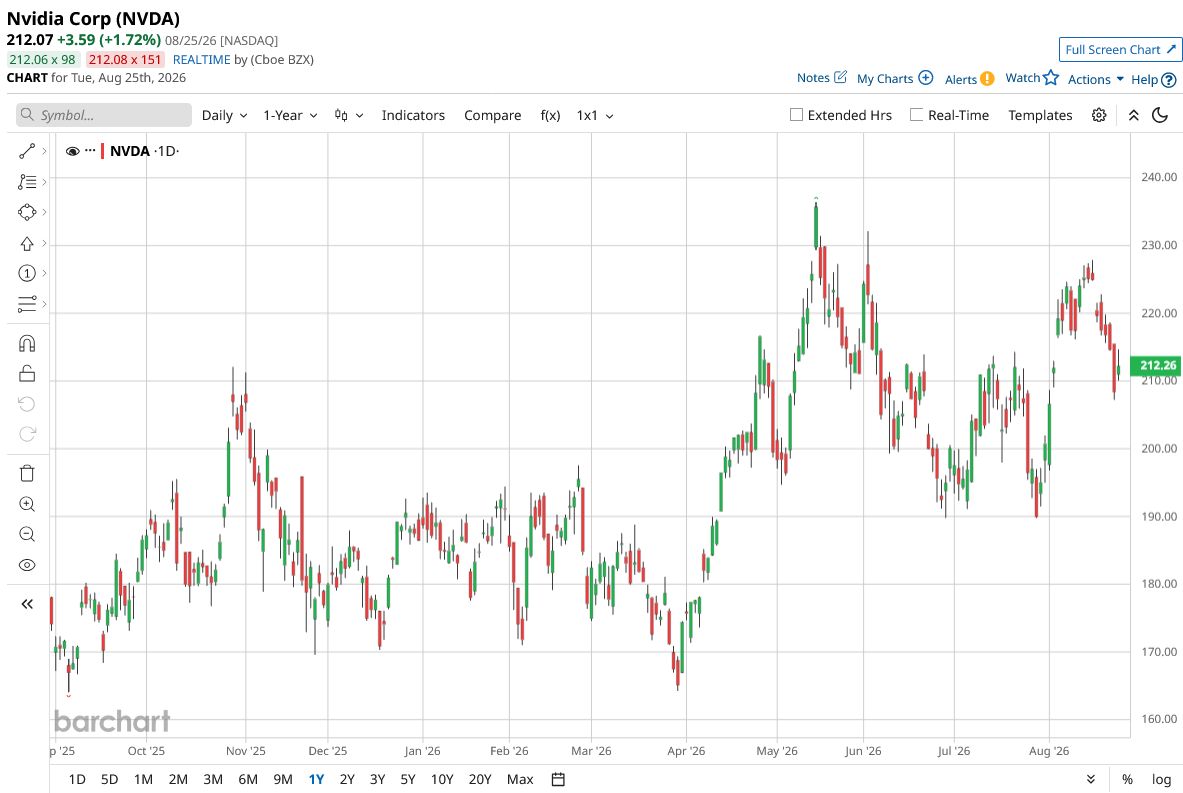Screen dimensions: 1183x793
Task: Click the Symbol search field
Action: tap(104, 115)
